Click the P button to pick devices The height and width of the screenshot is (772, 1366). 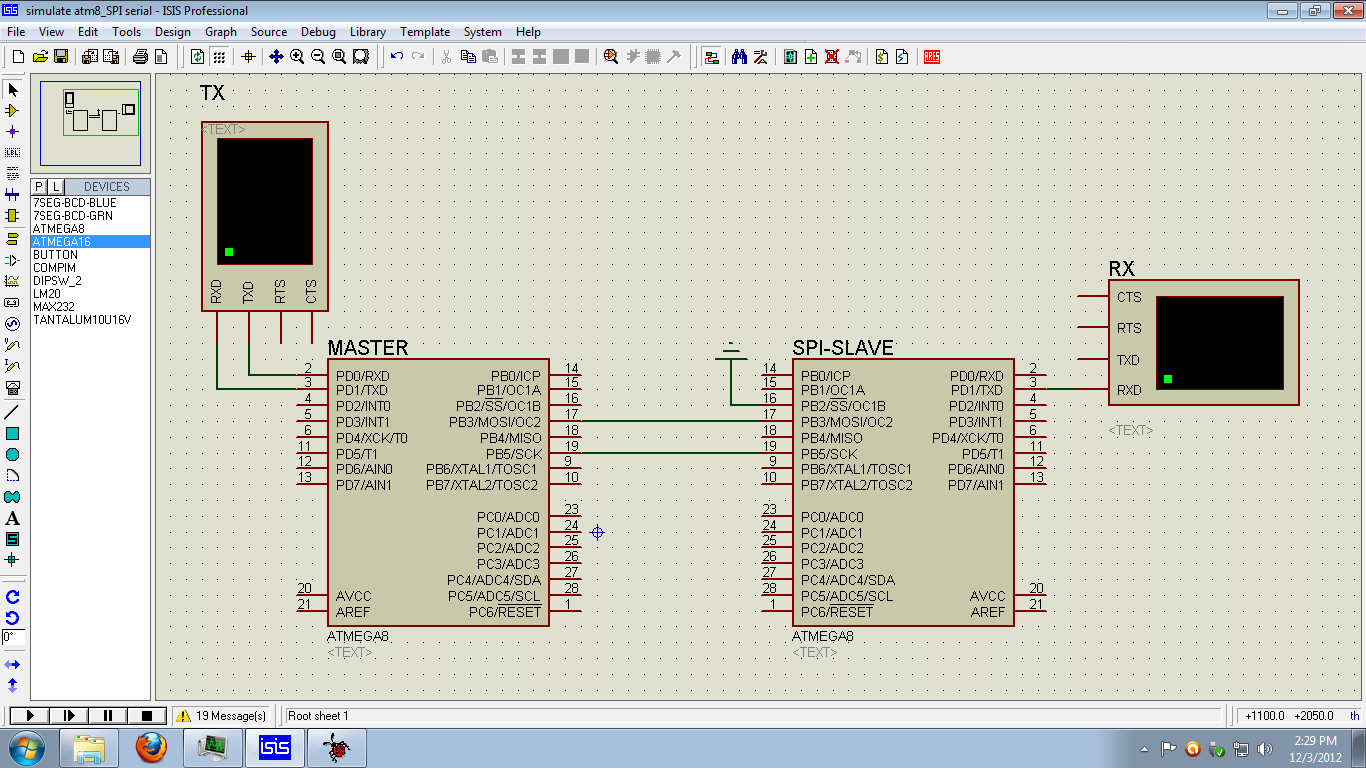(37, 186)
